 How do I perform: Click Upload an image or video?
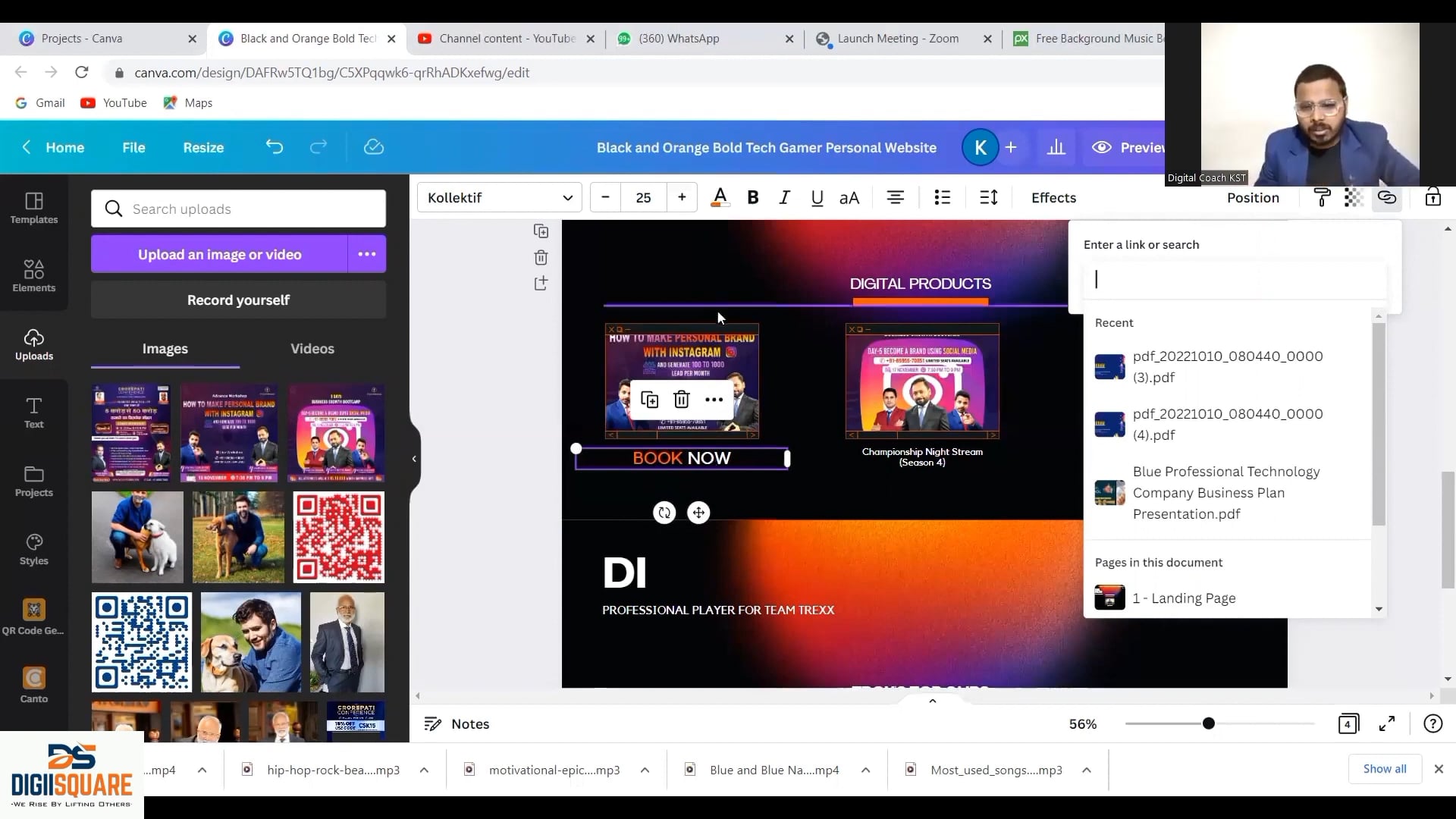(x=220, y=254)
